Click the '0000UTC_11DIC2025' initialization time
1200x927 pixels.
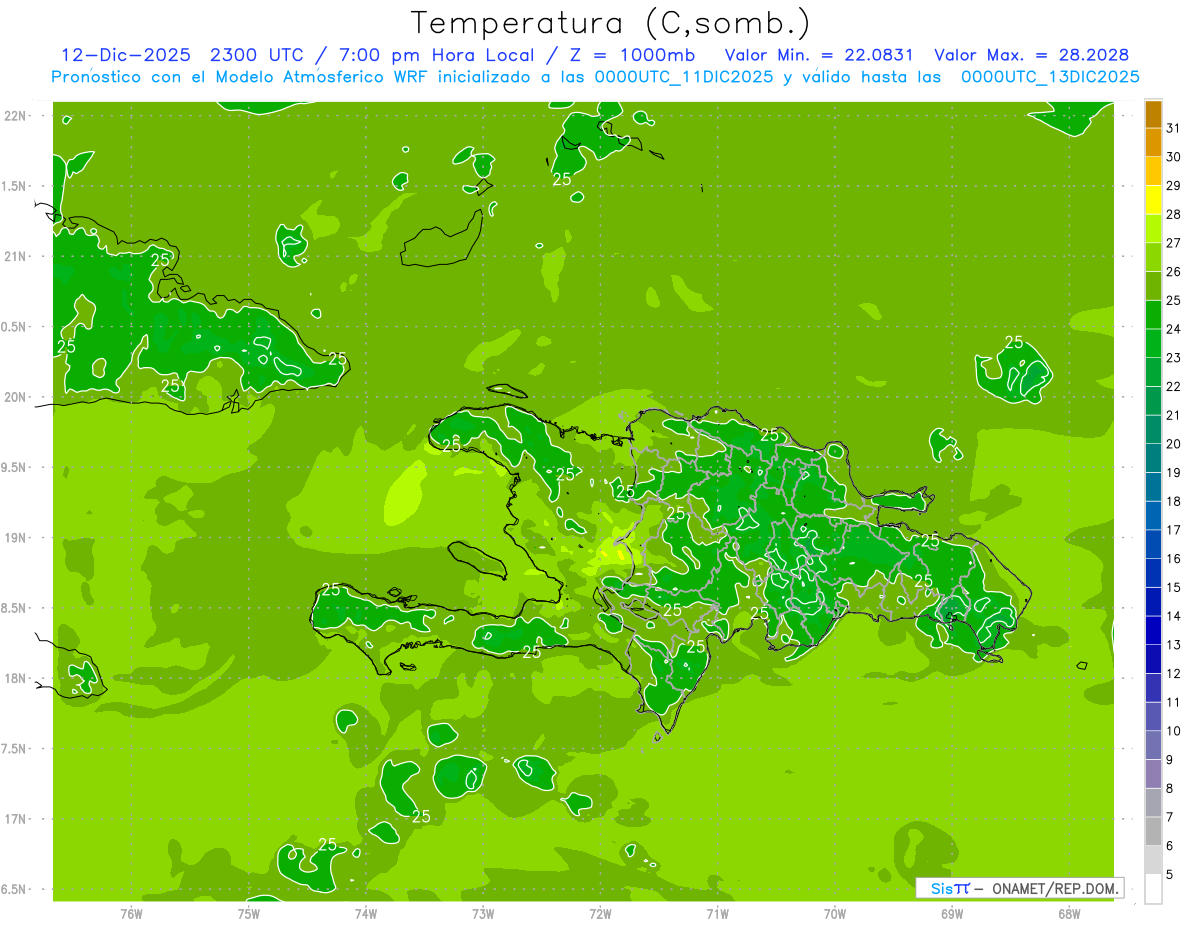pyautogui.click(x=683, y=77)
